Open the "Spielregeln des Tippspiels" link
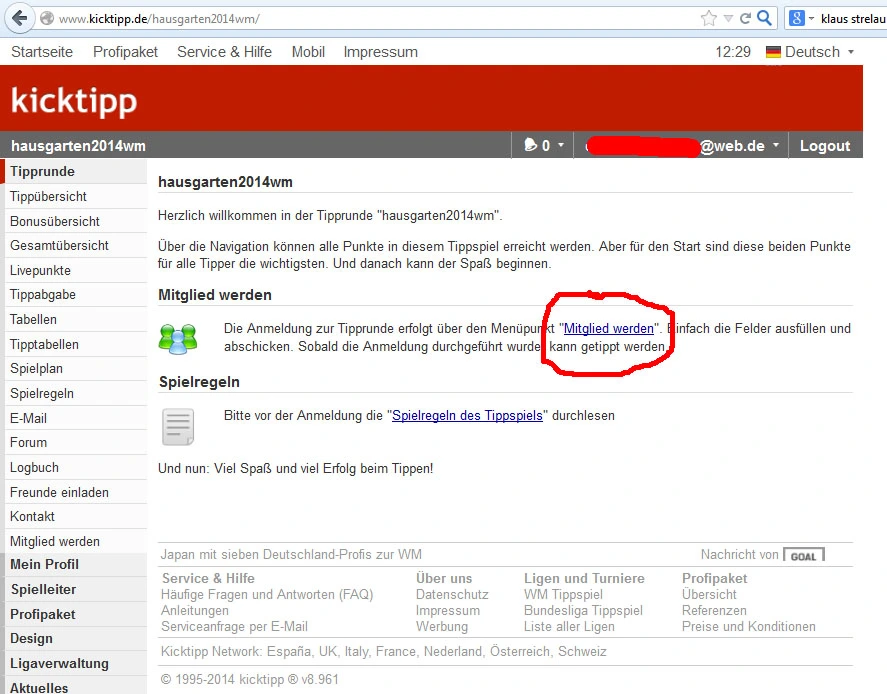The image size is (887, 694). tap(467, 415)
